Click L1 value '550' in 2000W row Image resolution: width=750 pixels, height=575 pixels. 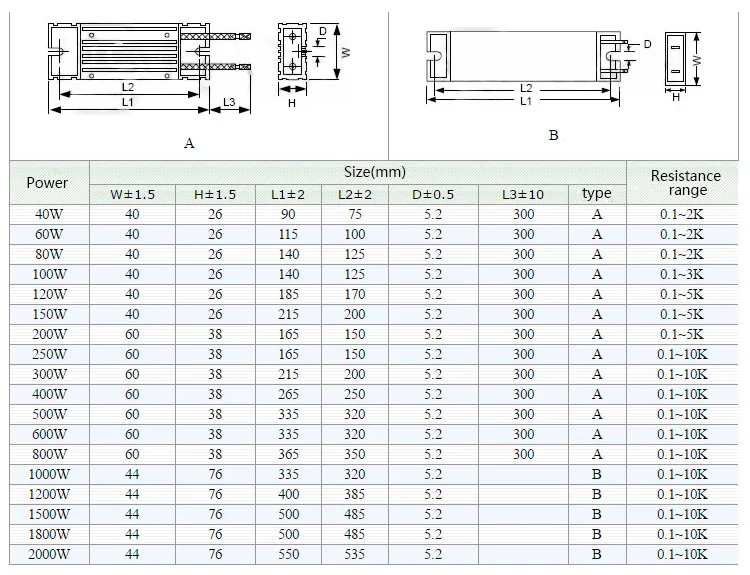288,554
